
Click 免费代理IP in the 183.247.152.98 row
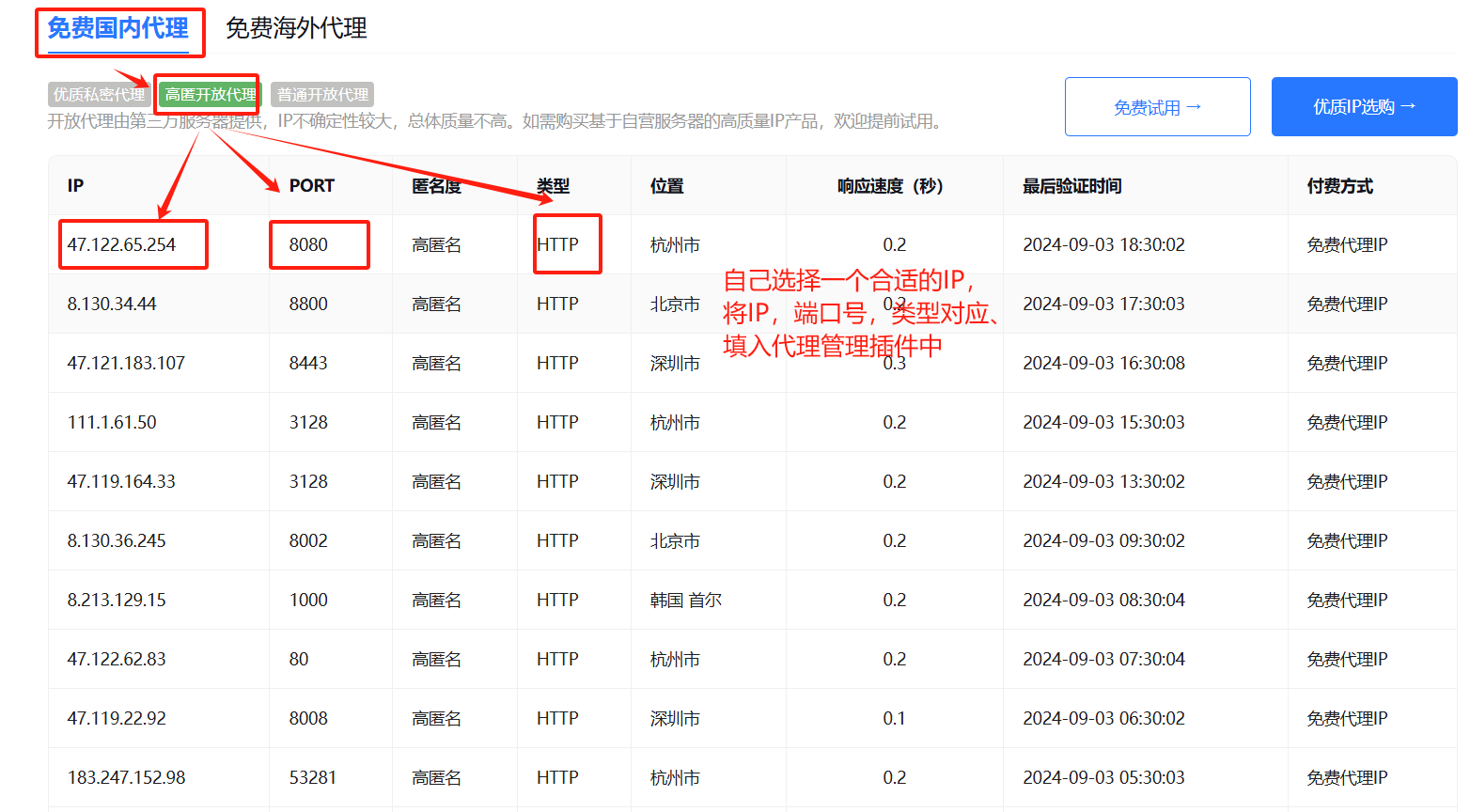pos(1347,778)
